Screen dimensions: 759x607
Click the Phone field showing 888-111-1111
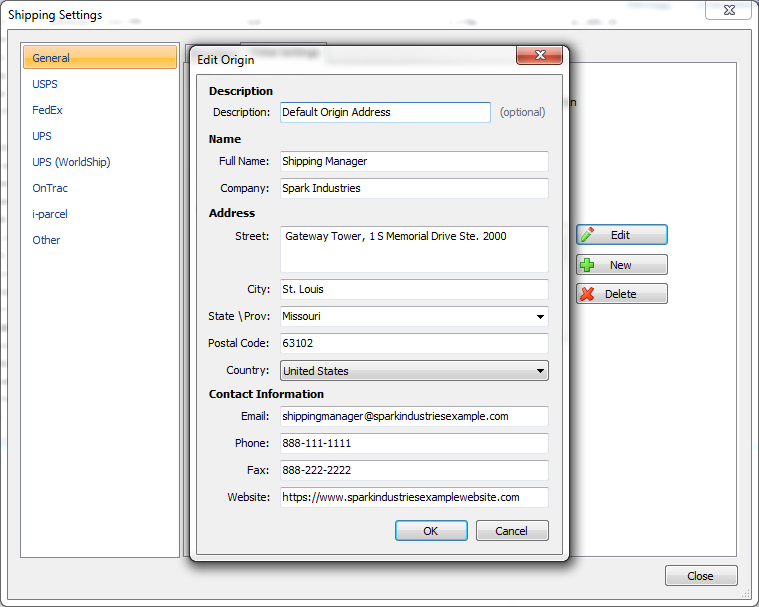click(x=414, y=443)
